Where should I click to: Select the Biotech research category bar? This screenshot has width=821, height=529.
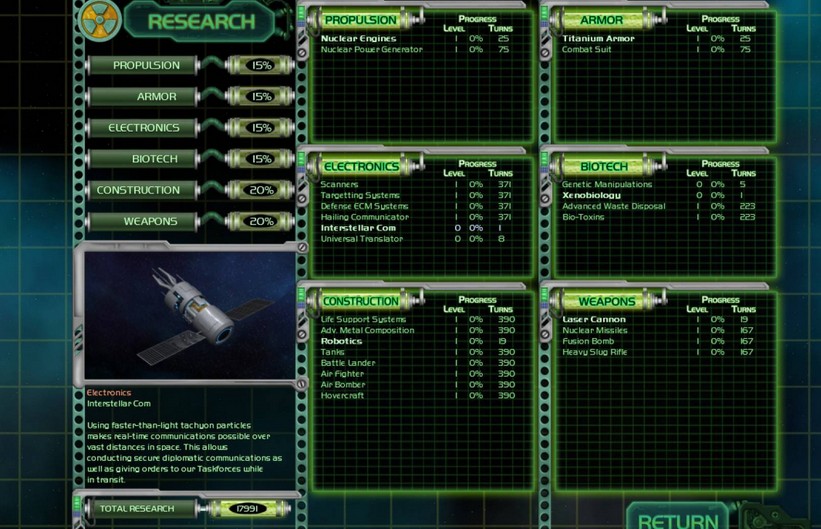pos(143,159)
